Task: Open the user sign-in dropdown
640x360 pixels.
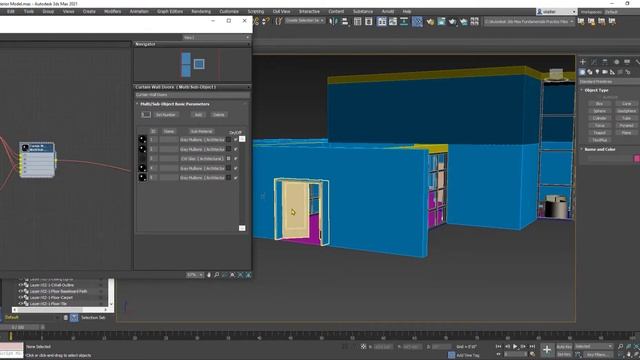Action: [557, 12]
